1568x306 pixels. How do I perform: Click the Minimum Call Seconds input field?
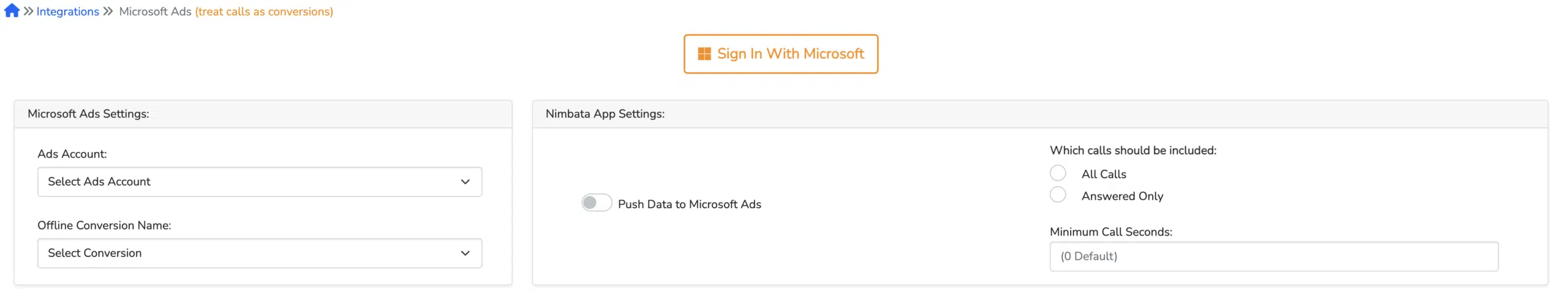1273,256
